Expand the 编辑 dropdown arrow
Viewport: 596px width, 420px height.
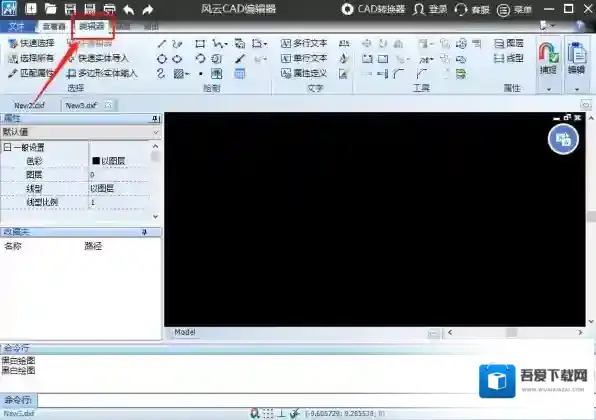[x=577, y=90]
